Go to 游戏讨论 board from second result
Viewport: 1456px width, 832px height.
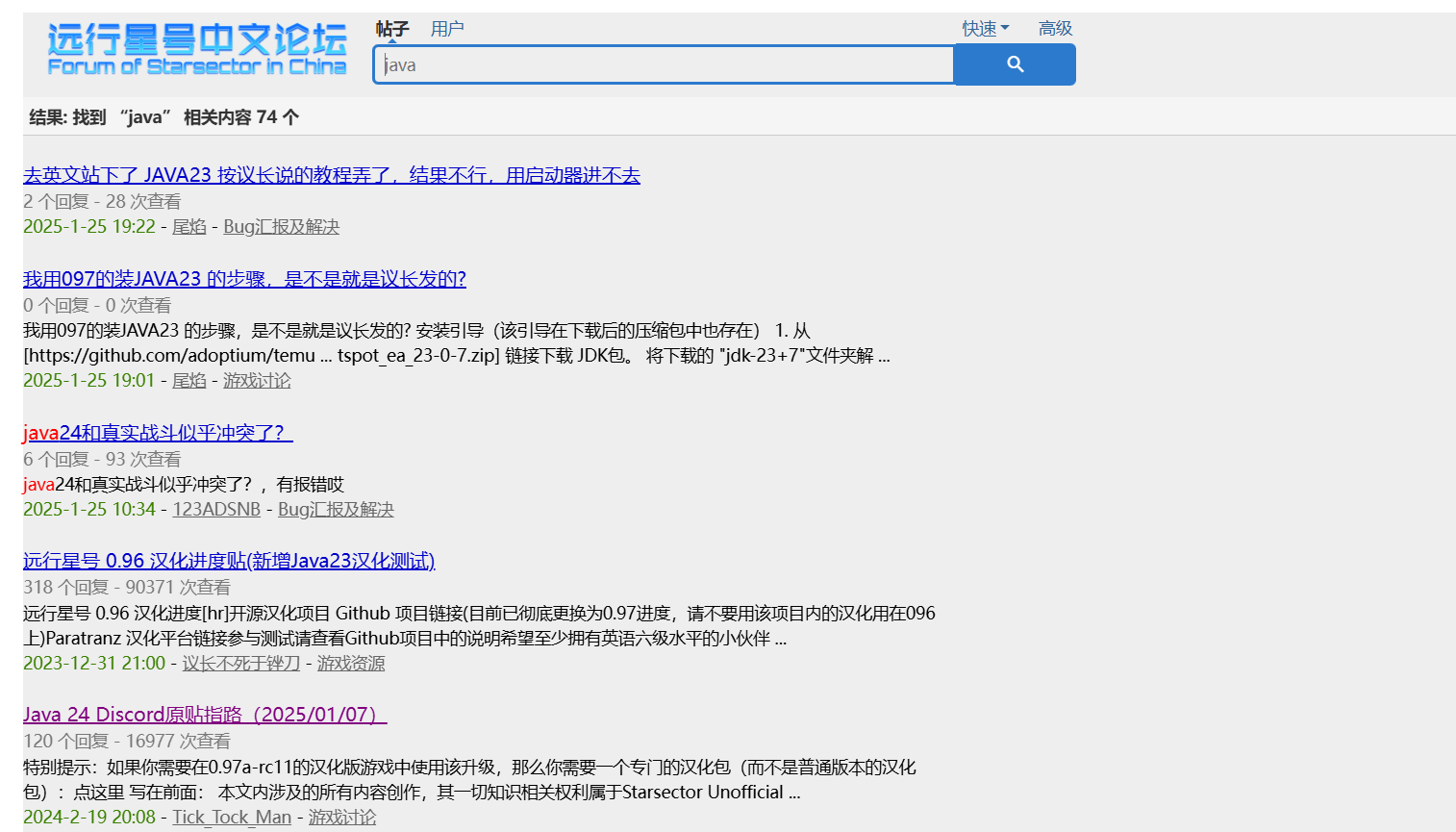257,381
